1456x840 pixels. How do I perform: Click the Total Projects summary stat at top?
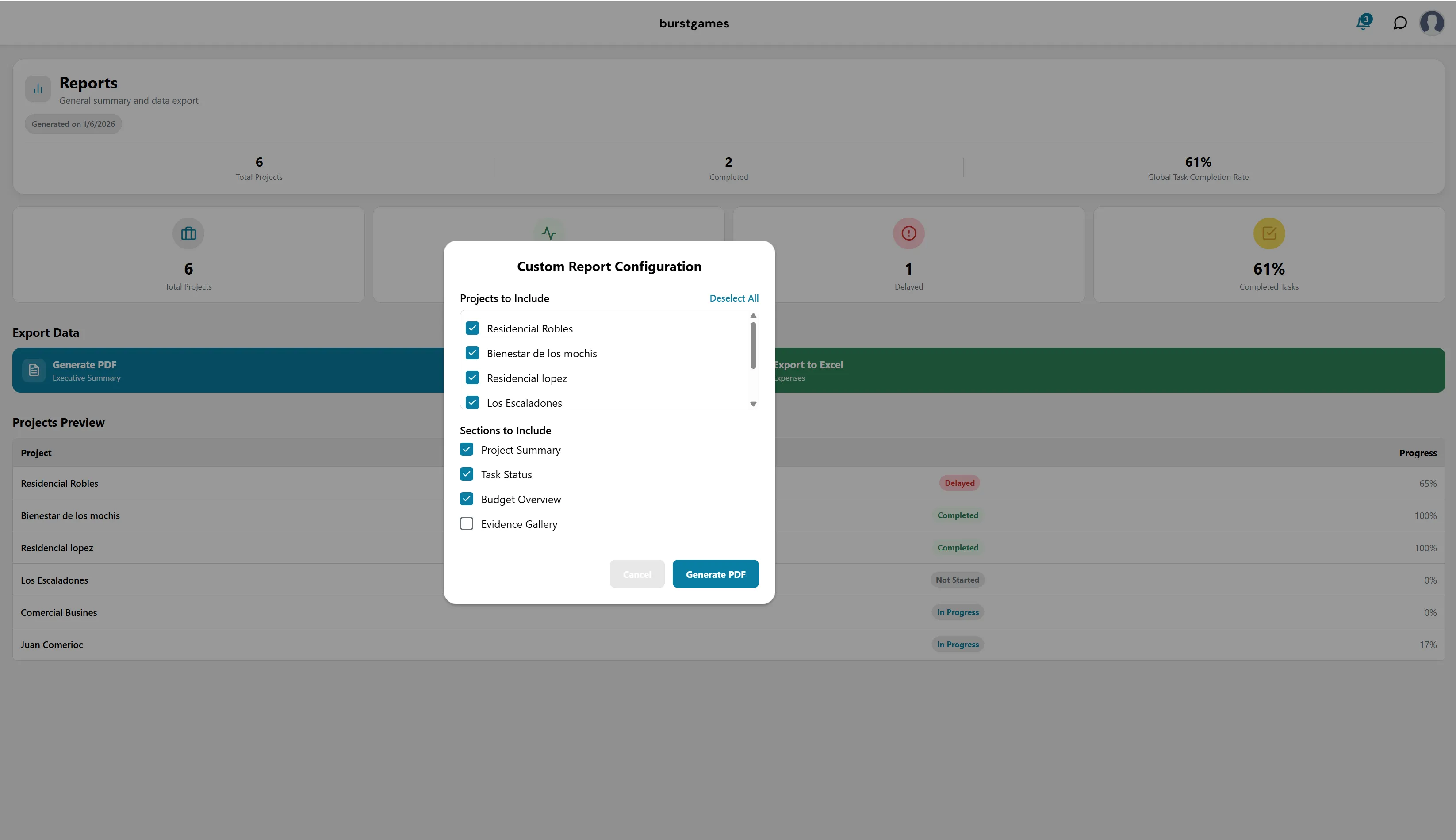point(259,168)
